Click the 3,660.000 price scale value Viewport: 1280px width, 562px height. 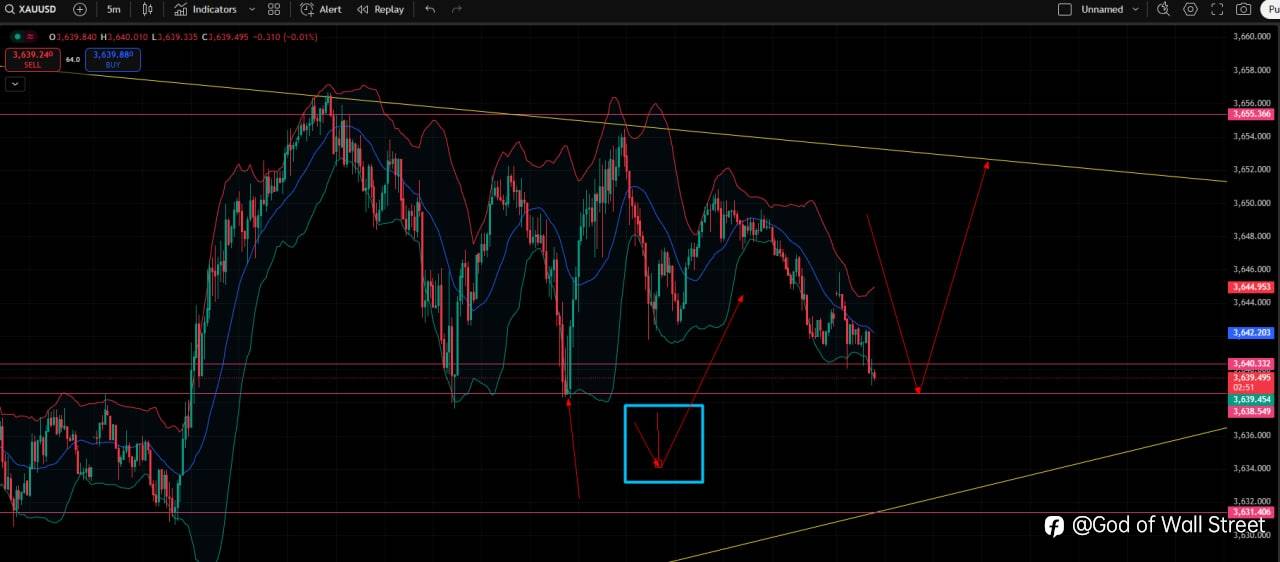(x=1252, y=37)
